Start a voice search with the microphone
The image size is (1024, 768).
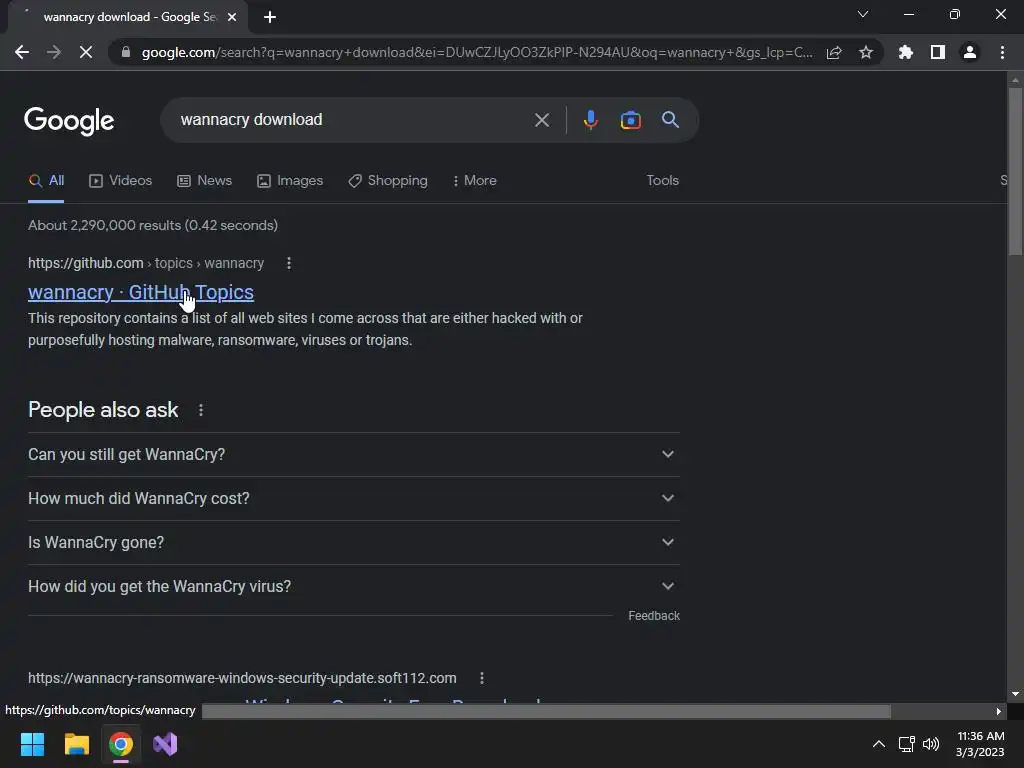point(590,120)
